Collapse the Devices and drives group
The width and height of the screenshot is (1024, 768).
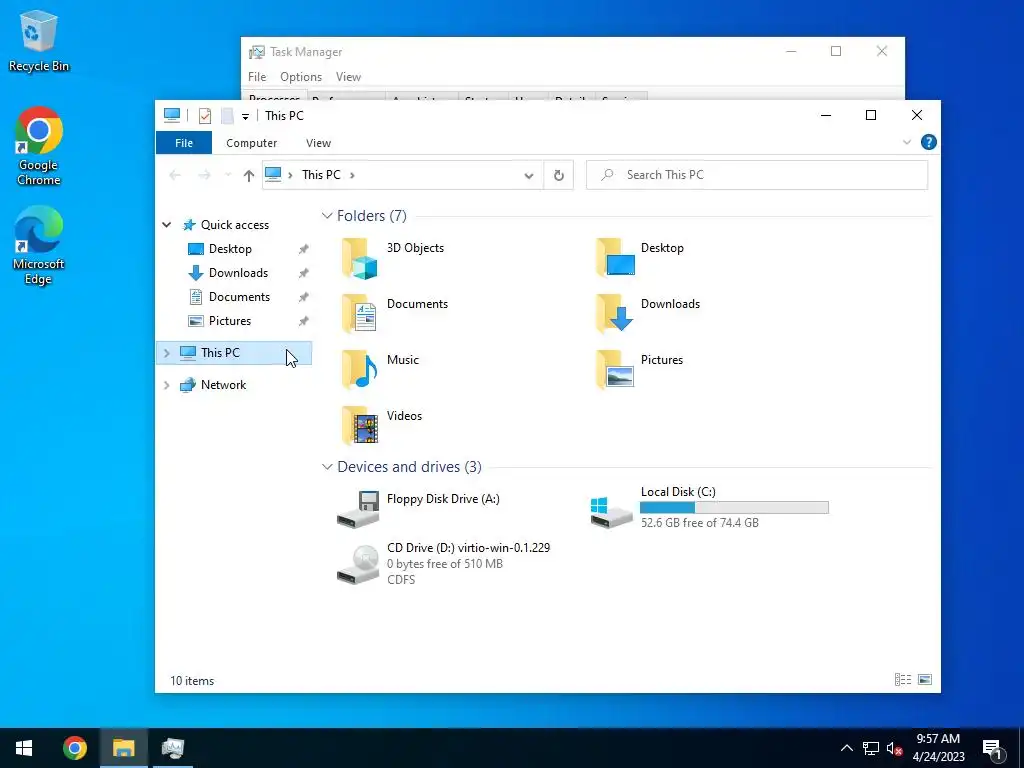pos(327,467)
